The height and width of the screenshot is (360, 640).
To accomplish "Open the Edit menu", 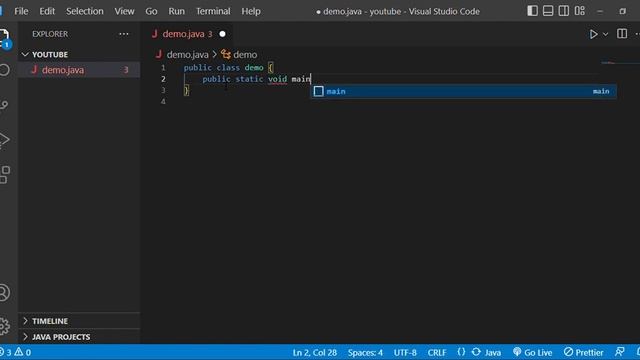I will 47,11.
